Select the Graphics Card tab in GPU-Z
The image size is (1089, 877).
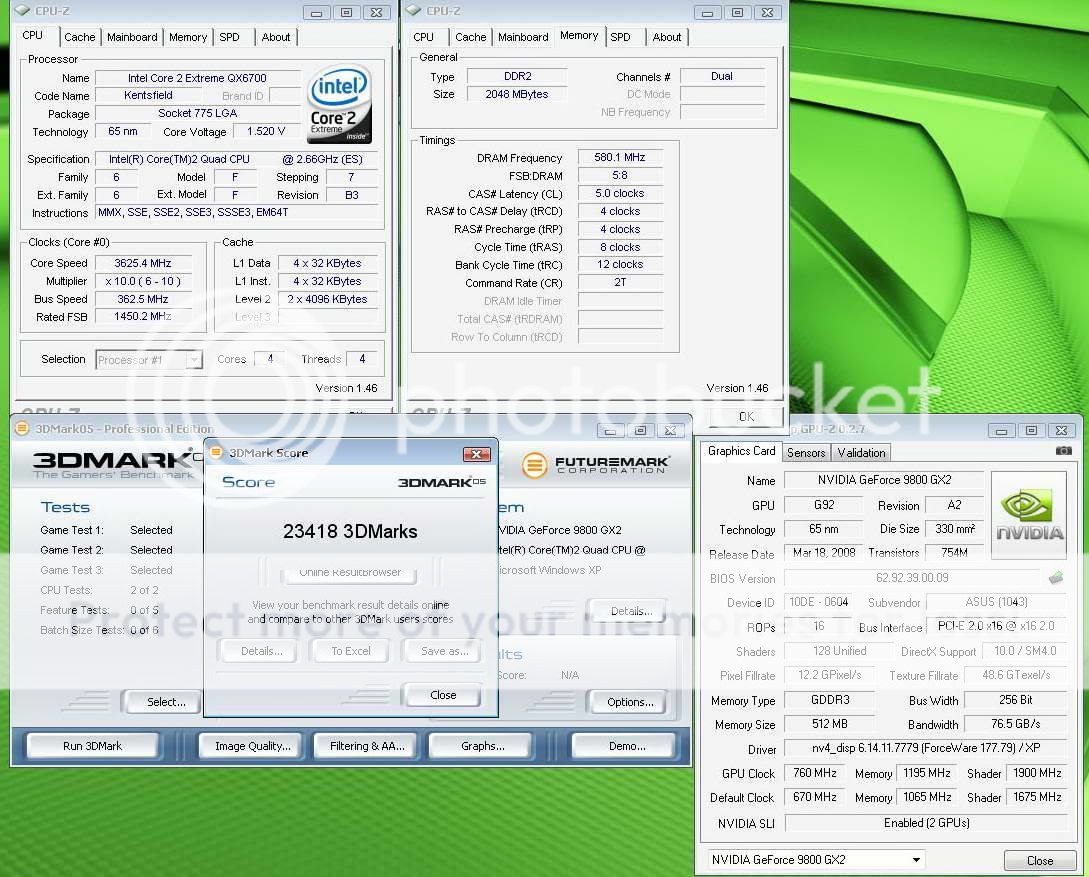(x=741, y=451)
